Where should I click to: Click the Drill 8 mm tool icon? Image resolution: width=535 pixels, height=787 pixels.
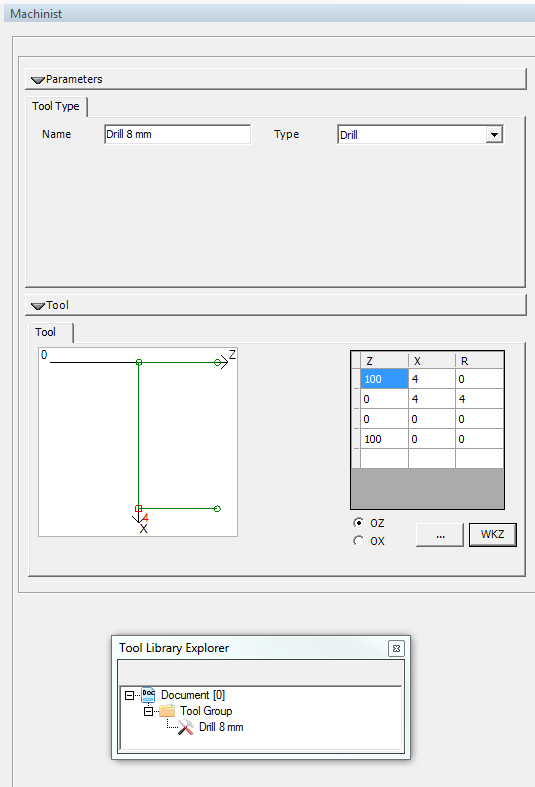pyautogui.click(x=185, y=727)
